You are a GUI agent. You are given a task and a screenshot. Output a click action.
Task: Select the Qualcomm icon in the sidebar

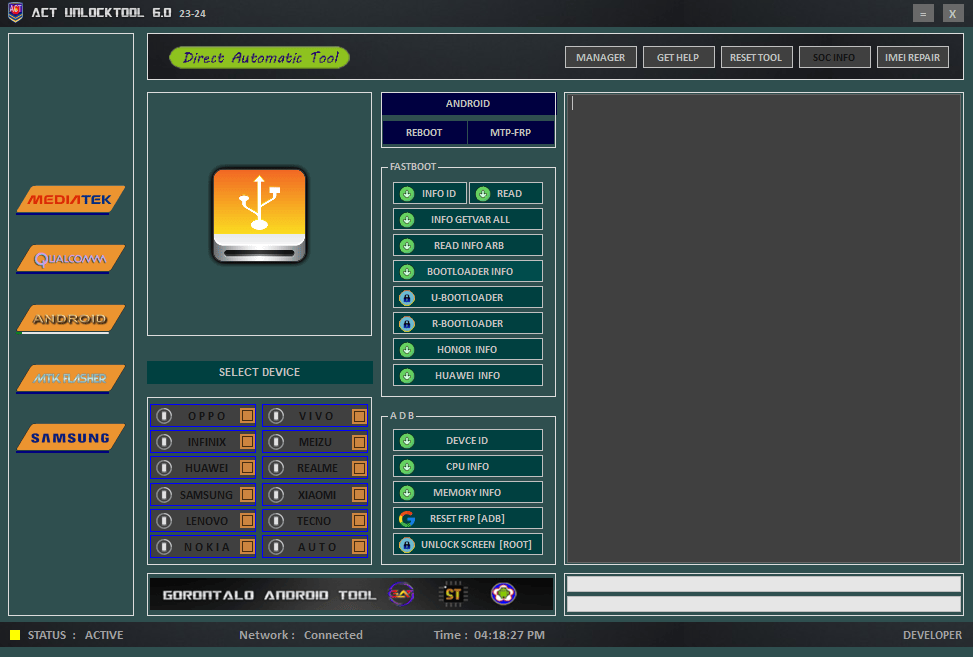(70, 258)
